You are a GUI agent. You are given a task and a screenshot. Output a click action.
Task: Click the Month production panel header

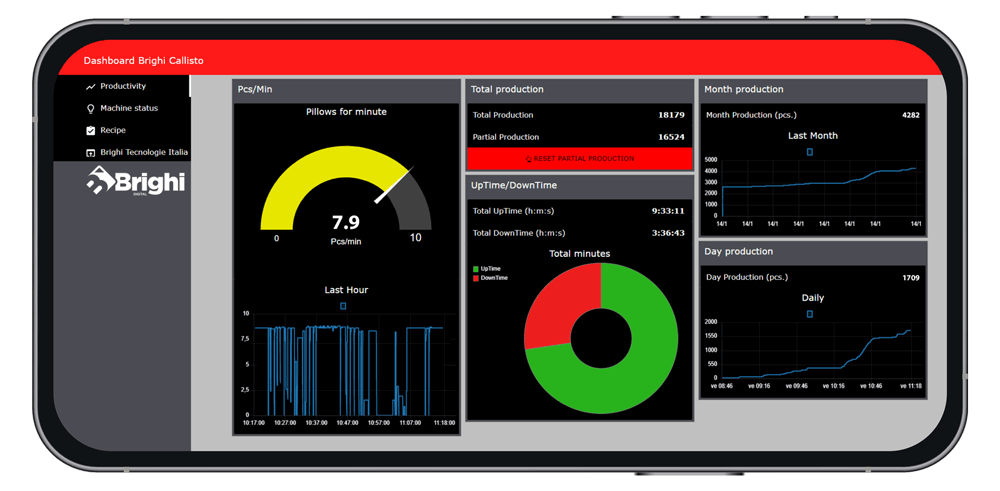pyautogui.click(x=813, y=90)
